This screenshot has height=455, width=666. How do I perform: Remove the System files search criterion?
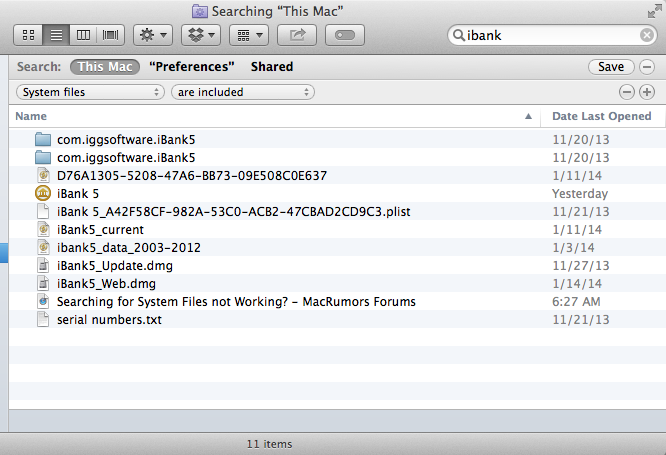(x=627, y=92)
